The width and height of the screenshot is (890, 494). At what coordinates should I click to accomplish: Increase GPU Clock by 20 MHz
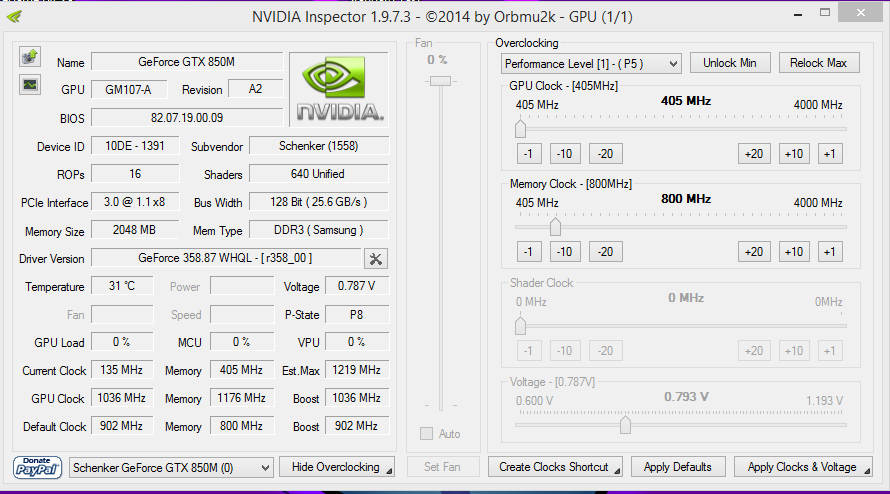[x=754, y=154]
